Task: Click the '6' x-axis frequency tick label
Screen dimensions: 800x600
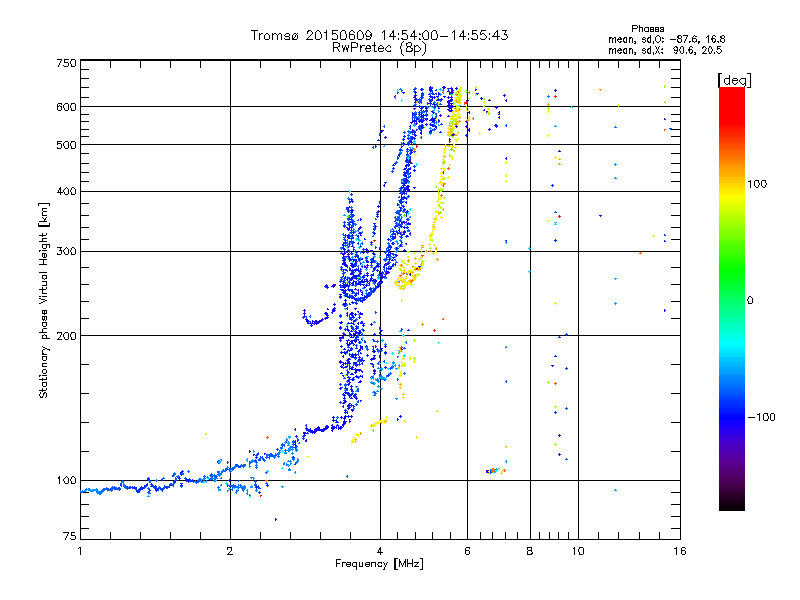Action: click(467, 551)
